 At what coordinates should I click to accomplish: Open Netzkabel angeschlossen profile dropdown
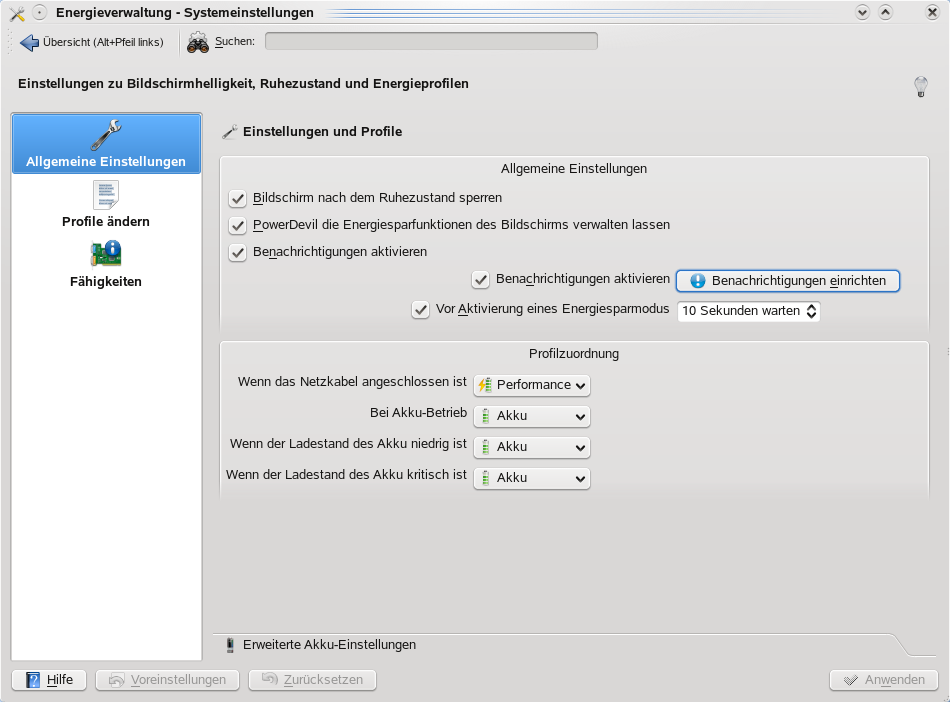click(531, 385)
